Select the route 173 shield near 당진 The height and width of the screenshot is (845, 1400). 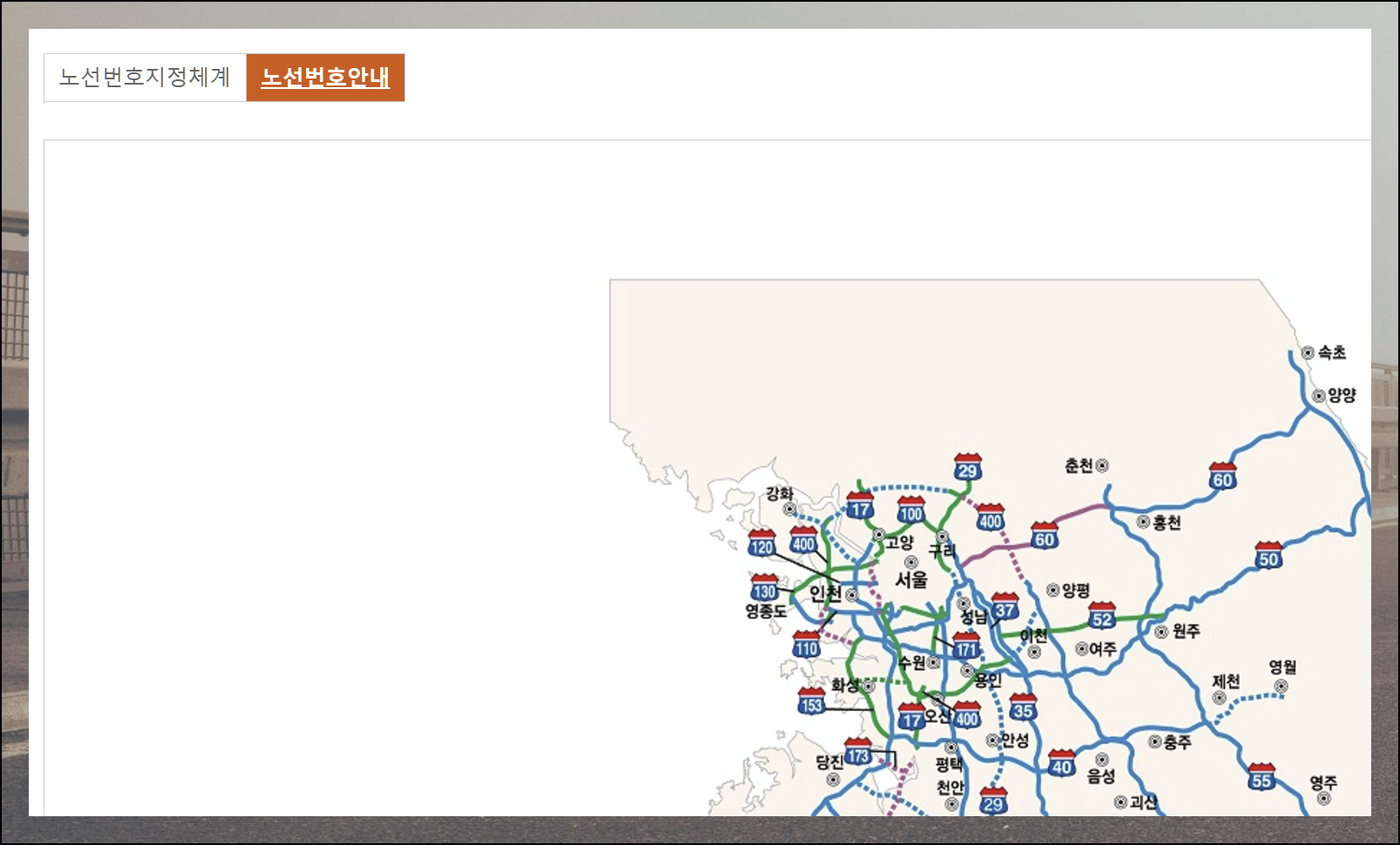(x=858, y=753)
